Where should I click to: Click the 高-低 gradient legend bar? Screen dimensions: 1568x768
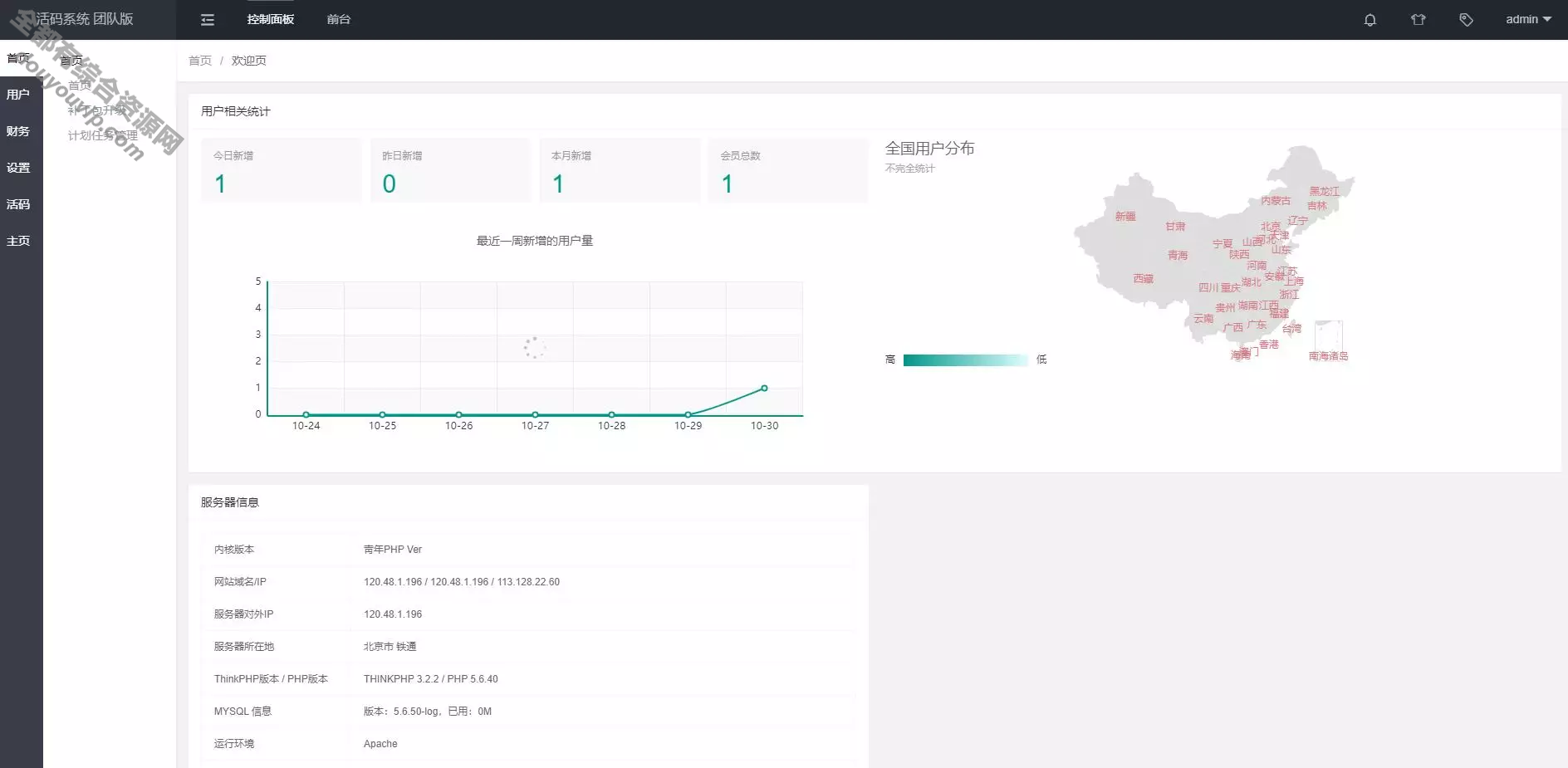coord(965,360)
